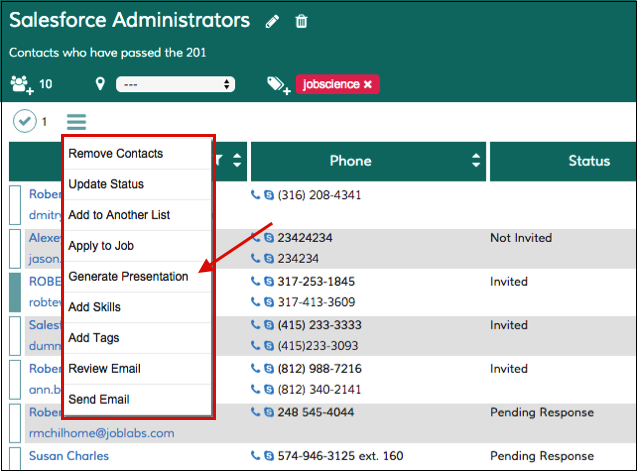Click Skype icon next to (812) 340-2141
This screenshot has width=637, height=471.
269,389
